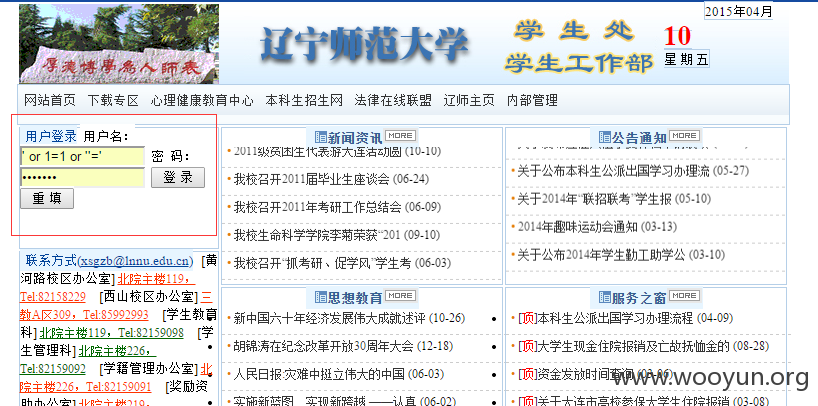Screen dimensions: 818x406
Task: Go to 辽师主页 from nav bar
Action: [469, 100]
